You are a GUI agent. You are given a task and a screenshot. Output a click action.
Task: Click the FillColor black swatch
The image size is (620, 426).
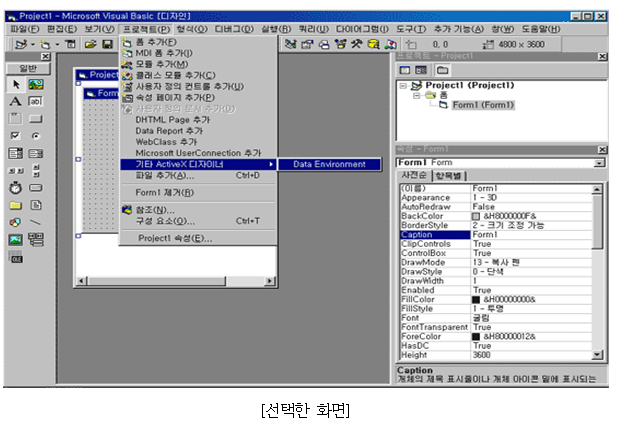476,300
